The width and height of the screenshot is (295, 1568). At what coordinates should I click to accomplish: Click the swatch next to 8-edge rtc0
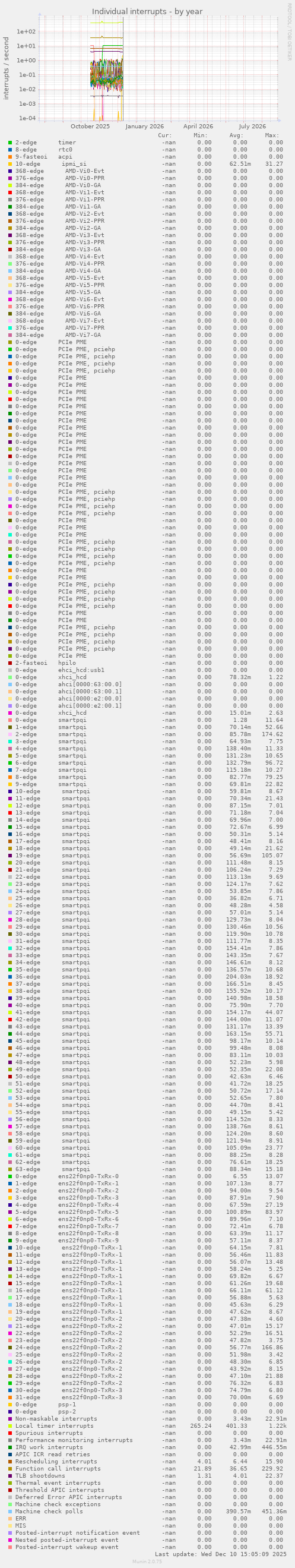tap(9, 150)
